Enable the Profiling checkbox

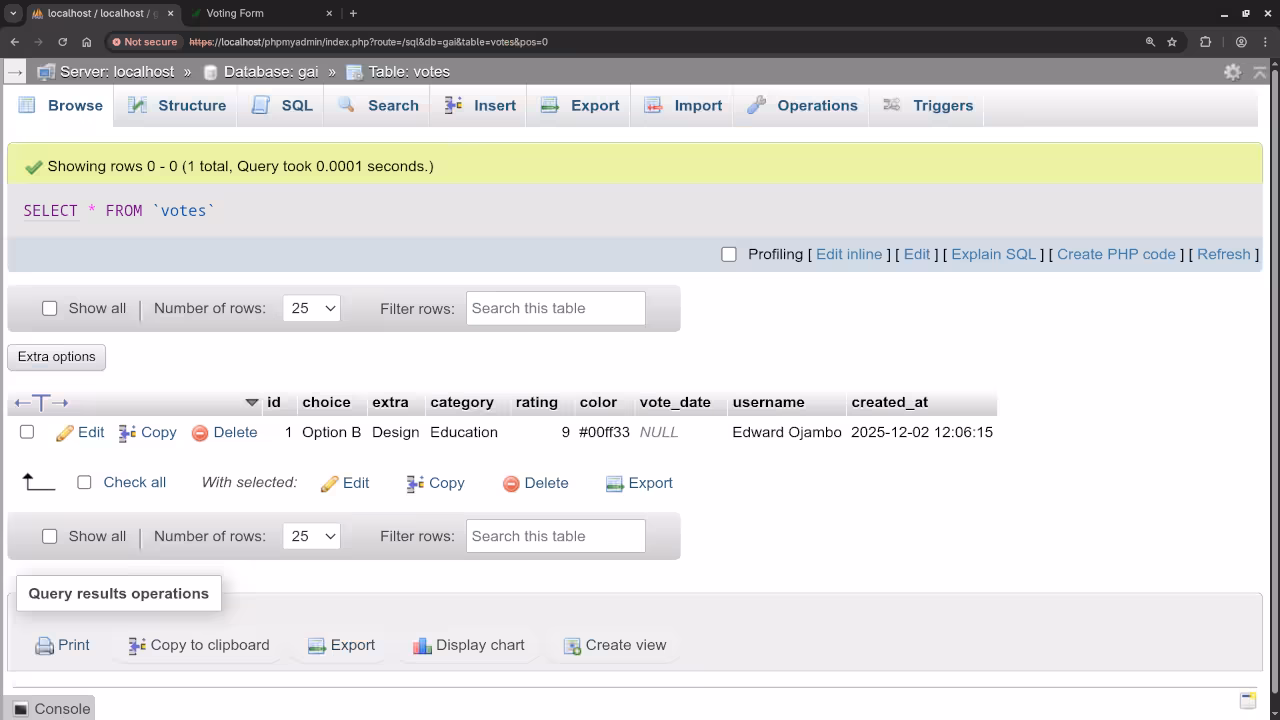[x=729, y=254]
